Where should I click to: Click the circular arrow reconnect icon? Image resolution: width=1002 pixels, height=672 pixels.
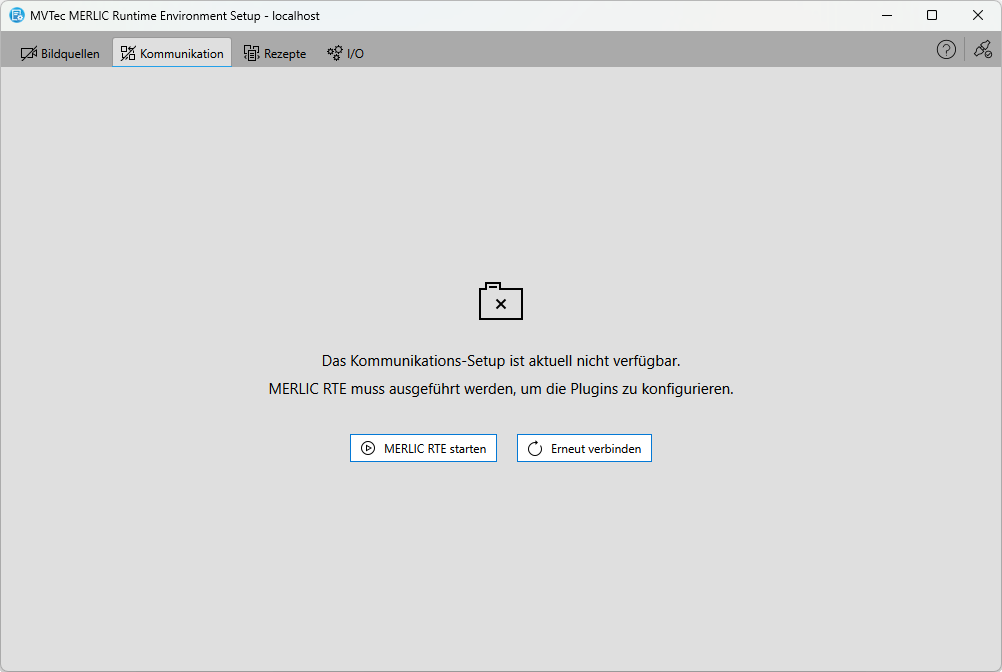(x=535, y=449)
